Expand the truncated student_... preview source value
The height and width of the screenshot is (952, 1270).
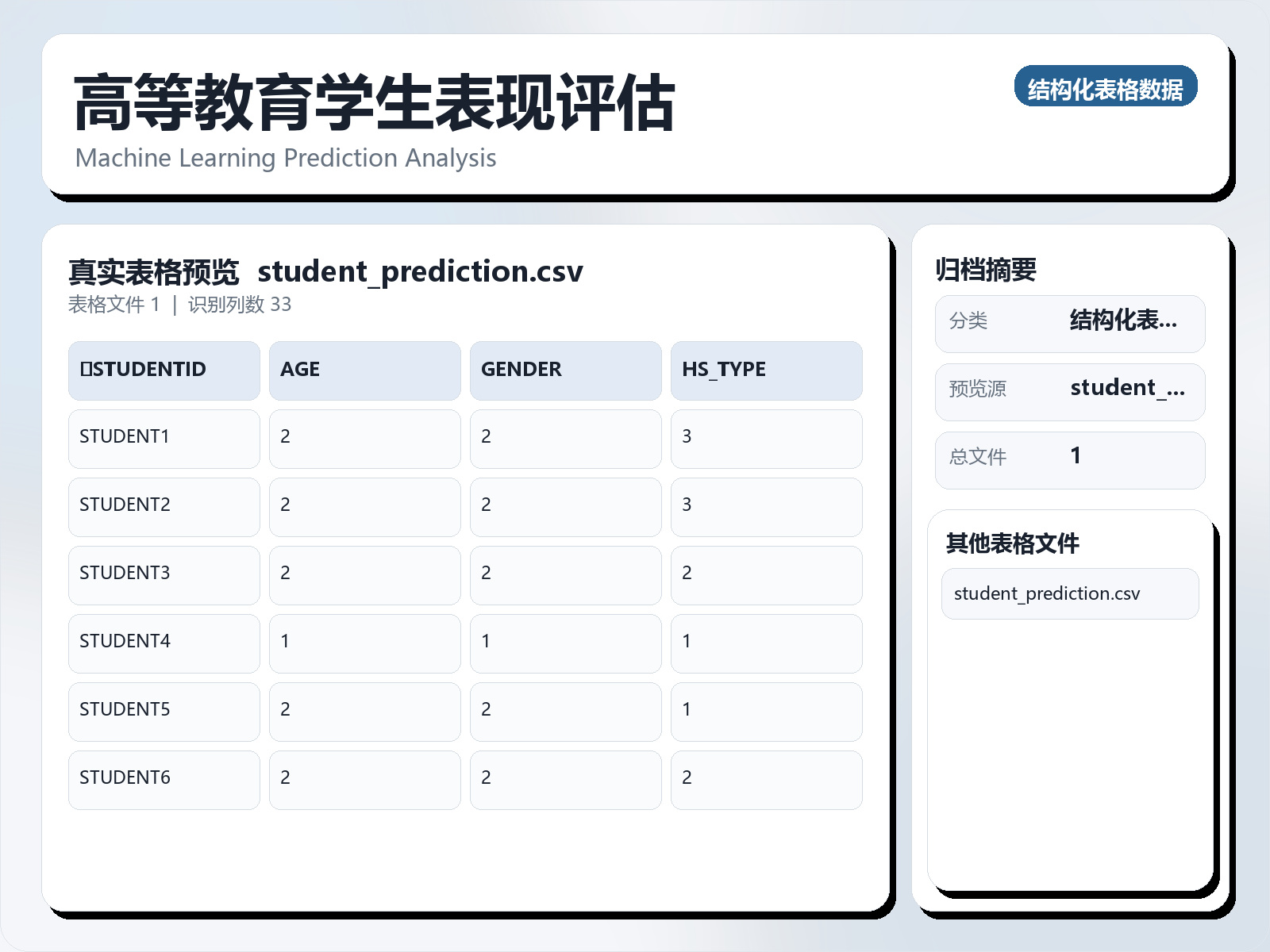click(1127, 388)
